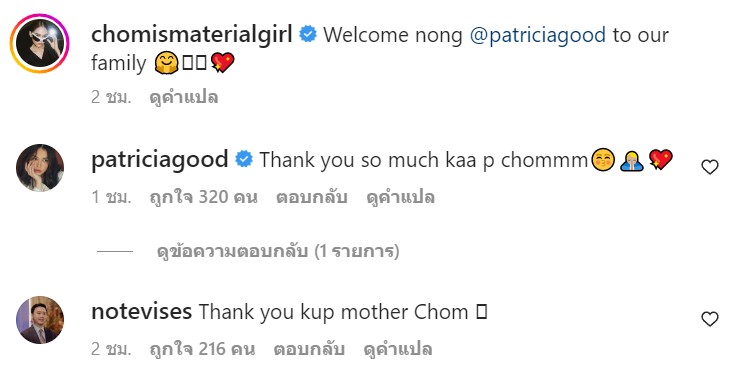Image resolution: width=730 pixels, height=385 pixels.
Task: See translation (ดูคำแปล) of patriciagood's comment
Action: (x=400, y=197)
